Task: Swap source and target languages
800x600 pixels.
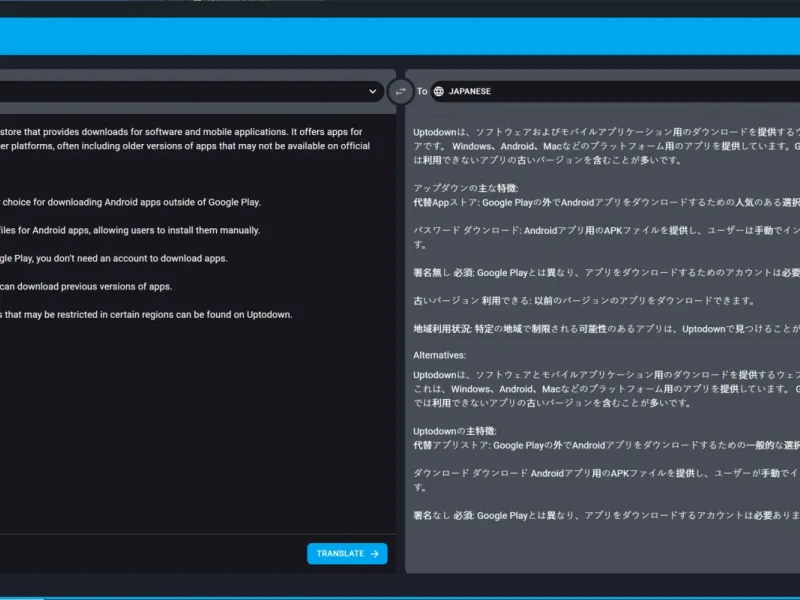Action: [x=401, y=91]
